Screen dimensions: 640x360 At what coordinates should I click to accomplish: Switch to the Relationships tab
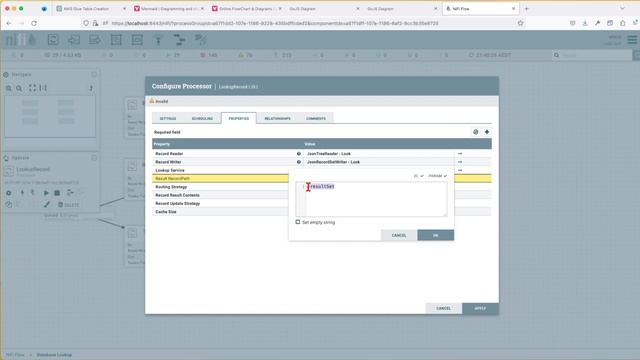(x=278, y=118)
